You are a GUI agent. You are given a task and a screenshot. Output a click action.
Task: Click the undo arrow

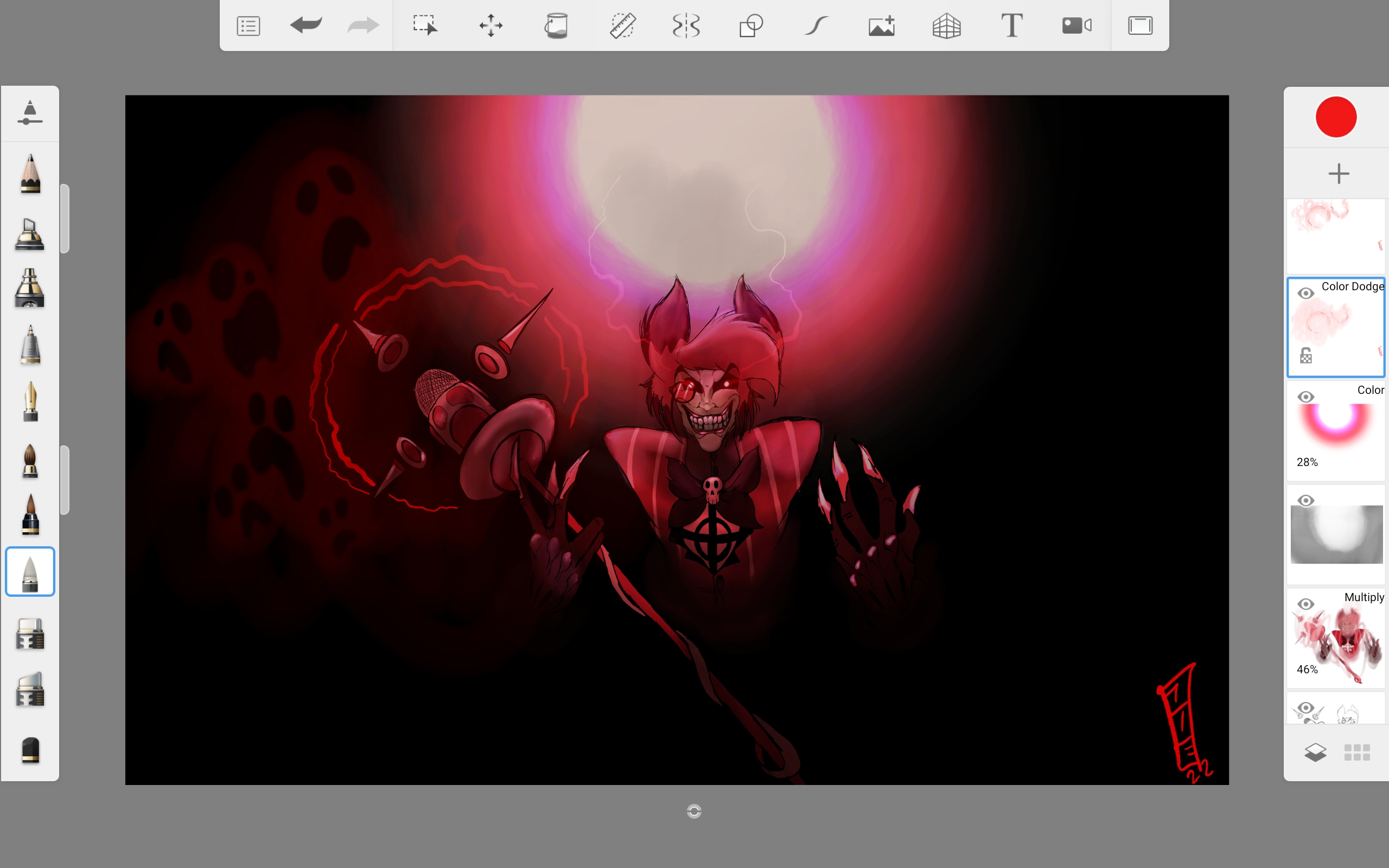pyautogui.click(x=306, y=25)
